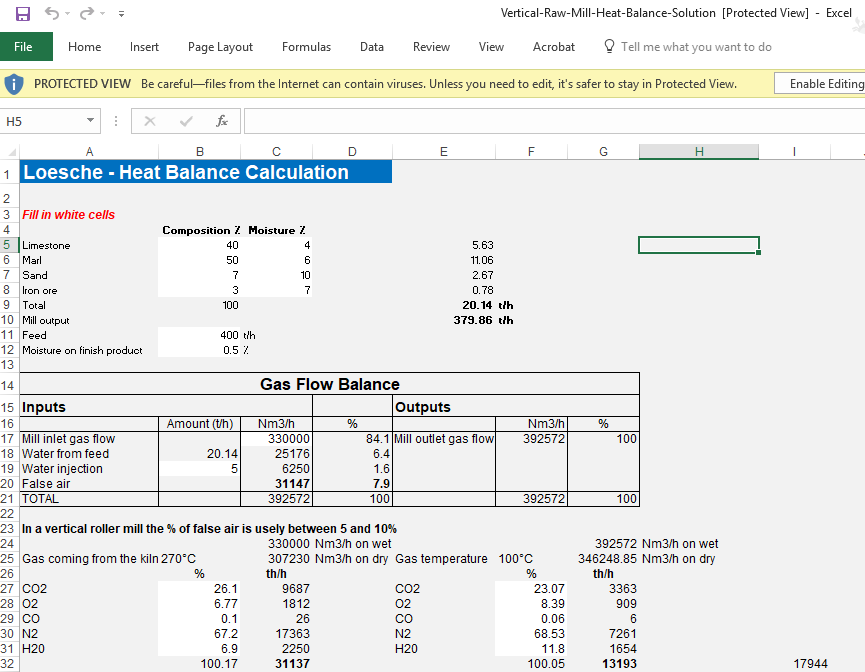Viewport: 865px width, 672px height.
Task: Click the Tell me lightbulb icon
Action: pyautogui.click(x=609, y=46)
